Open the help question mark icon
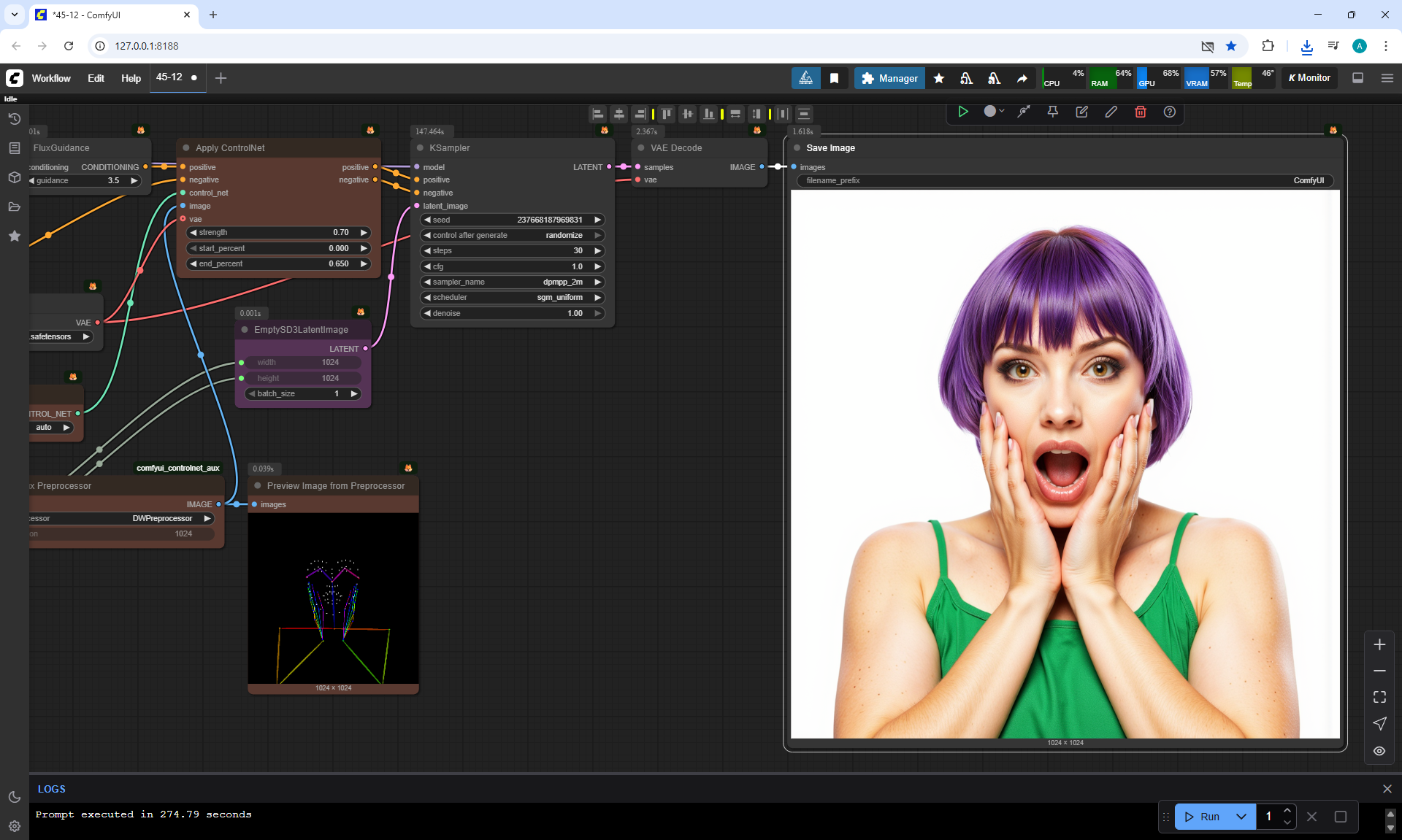This screenshot has height=840, width=1402. pyautogui.click(x=1169, y=112)
